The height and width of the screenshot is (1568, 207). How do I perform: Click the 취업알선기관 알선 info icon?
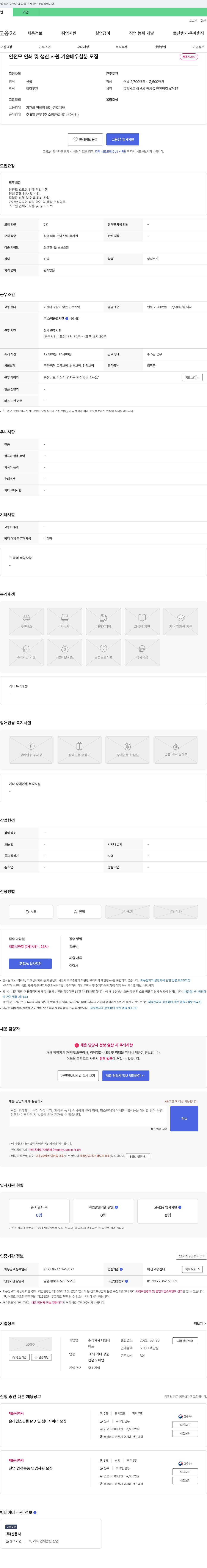tap(117, 1207)
